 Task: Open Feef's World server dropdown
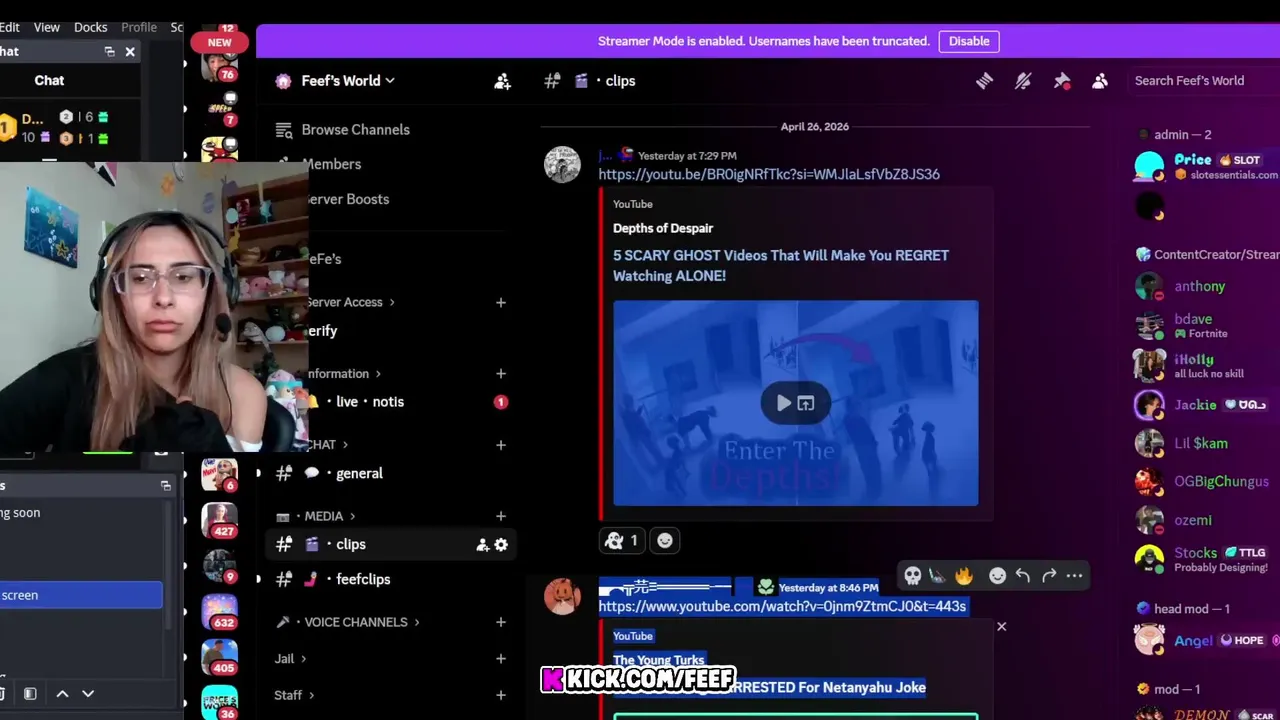point(348,81)
